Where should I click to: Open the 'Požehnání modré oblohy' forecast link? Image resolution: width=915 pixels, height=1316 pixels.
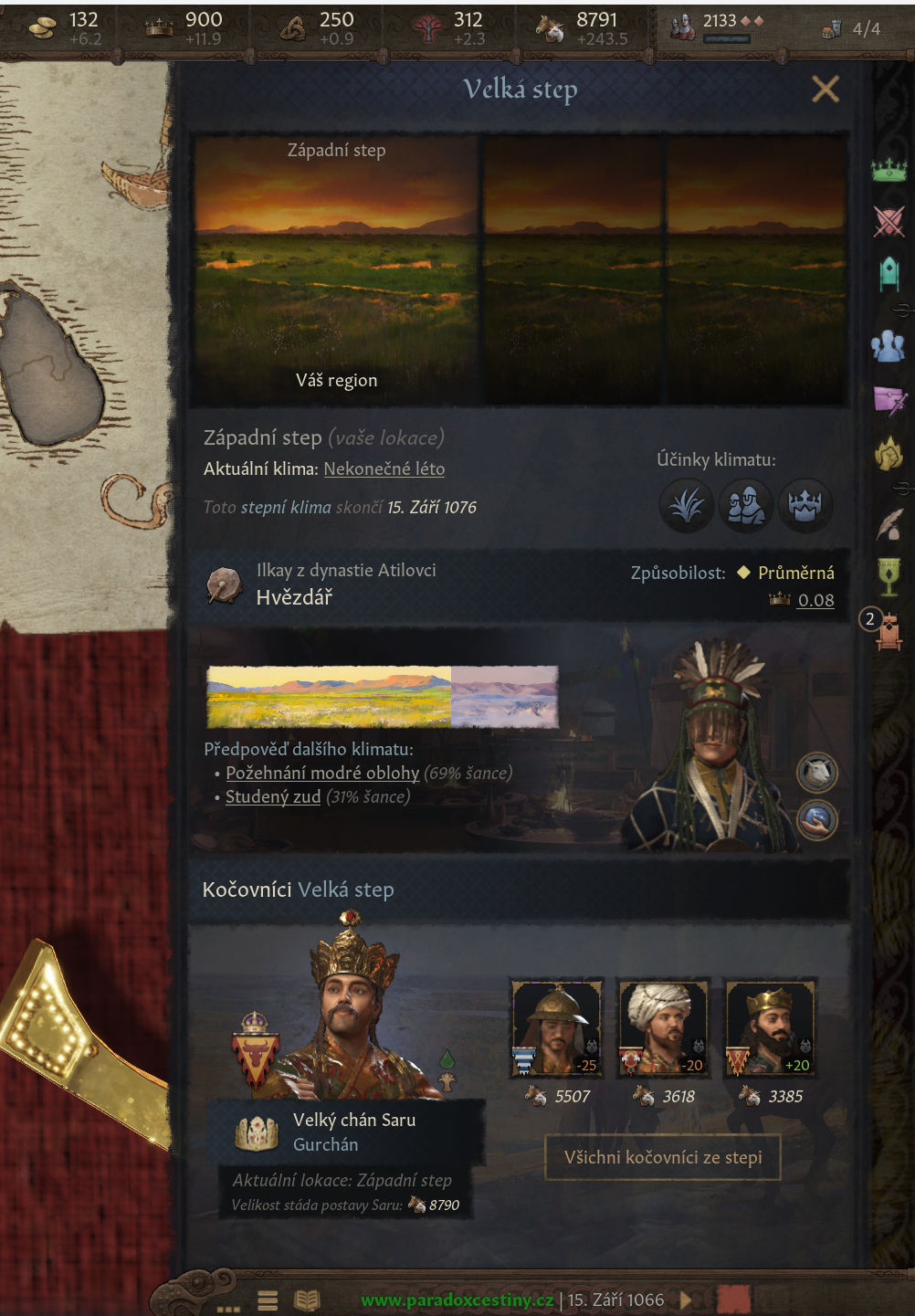(322, 773)
